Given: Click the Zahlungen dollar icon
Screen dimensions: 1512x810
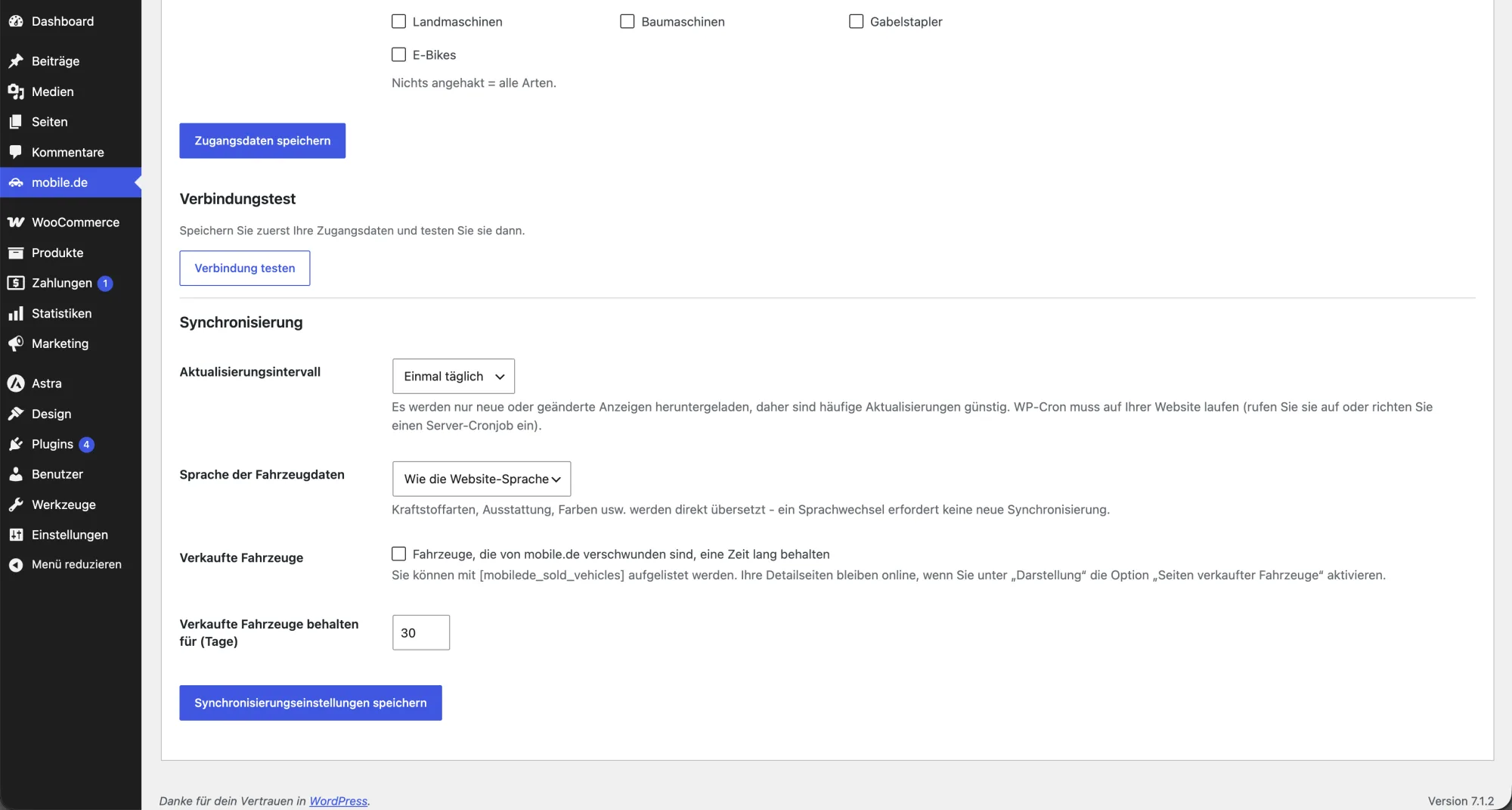Looking at the screenshot, I should click(x=16, y=283).
